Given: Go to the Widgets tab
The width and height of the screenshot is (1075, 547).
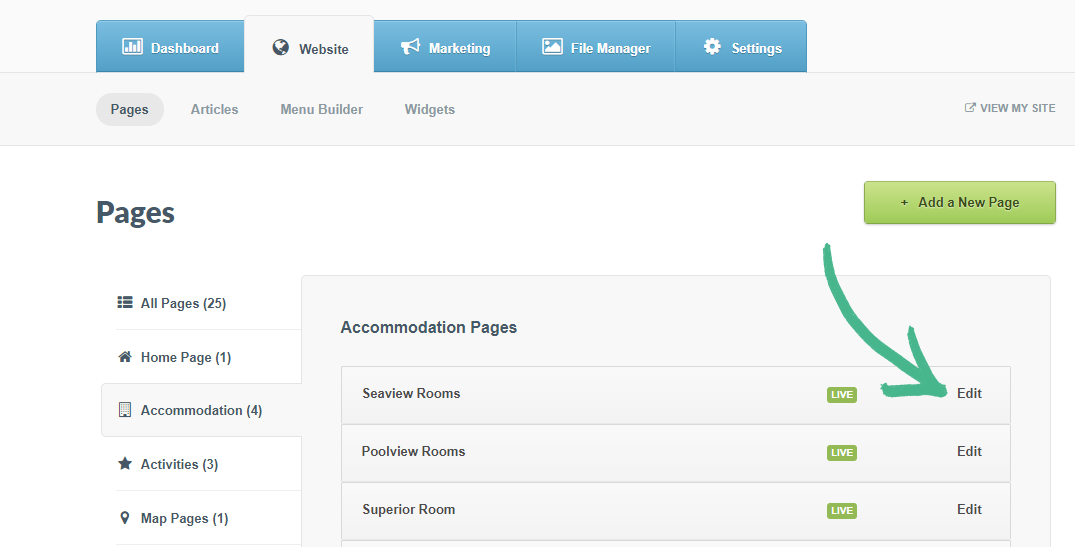Looking at the screenshot, I should click(x=429, y=109).
